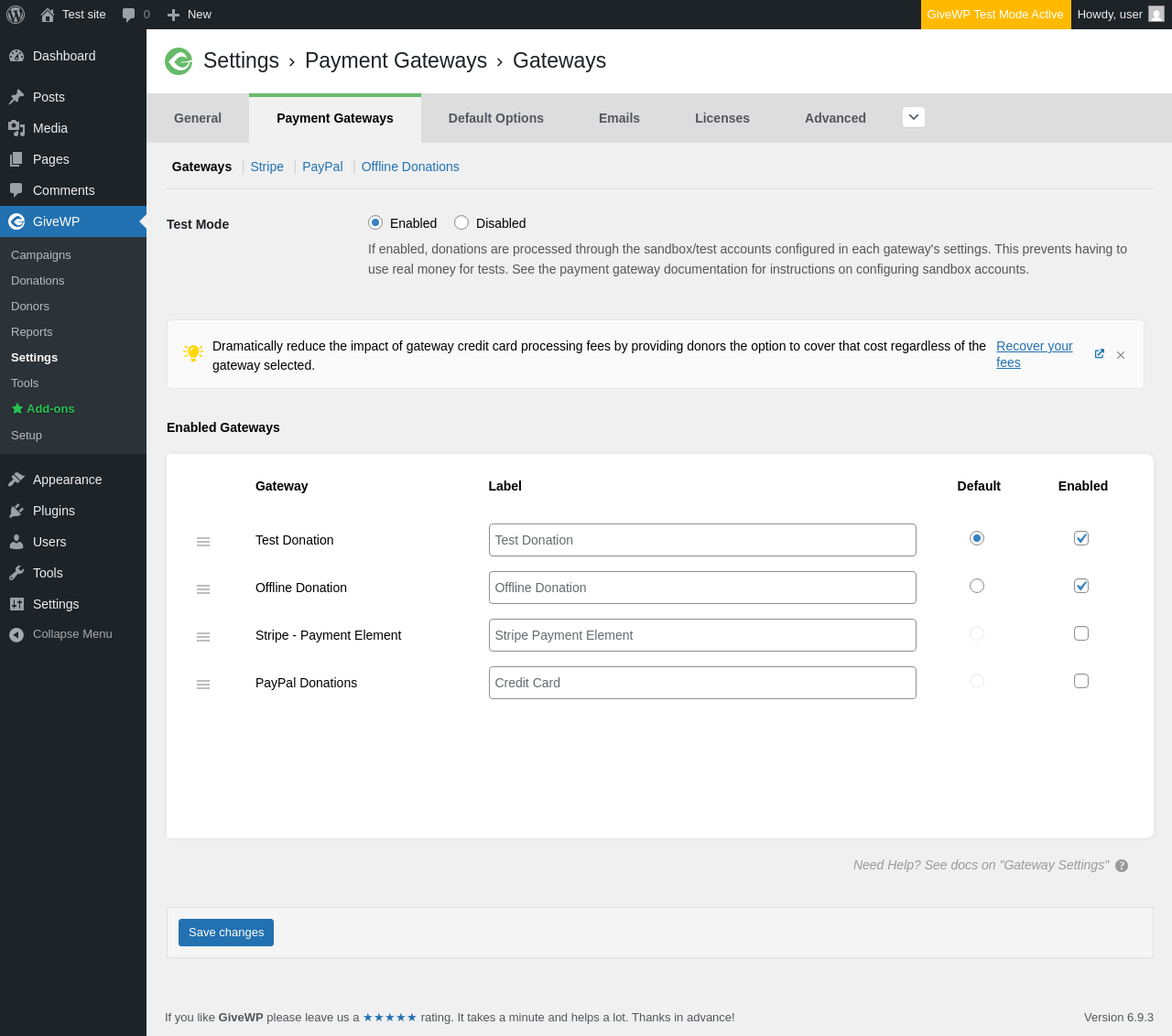This screenshot has height=1036, width=1172.
Task: Open the New content menu in admin bar
Action: pyautogui.click(x=190, y=15)
